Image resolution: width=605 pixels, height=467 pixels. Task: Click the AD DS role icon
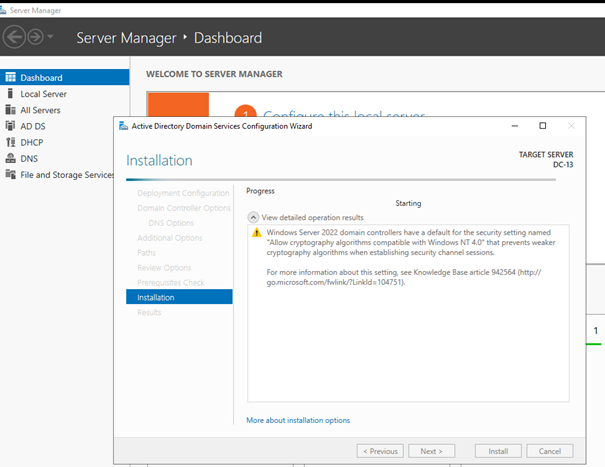point(10,126)
